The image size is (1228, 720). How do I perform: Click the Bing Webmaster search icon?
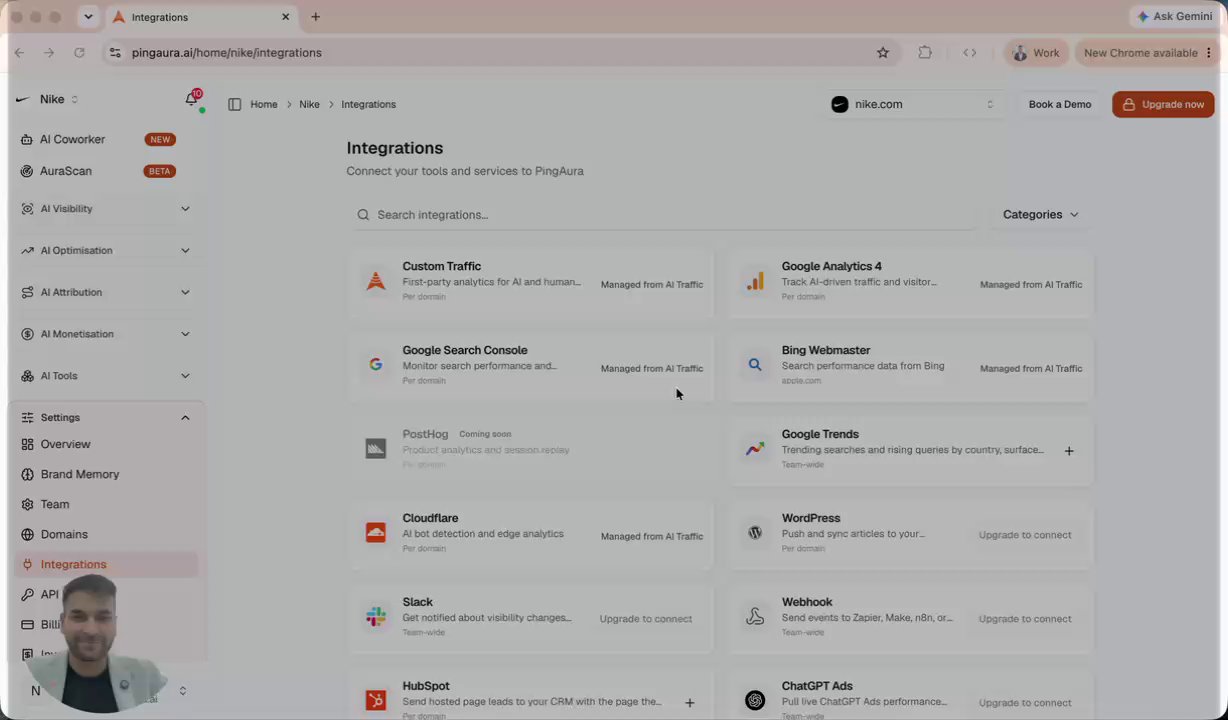[755, 365]
